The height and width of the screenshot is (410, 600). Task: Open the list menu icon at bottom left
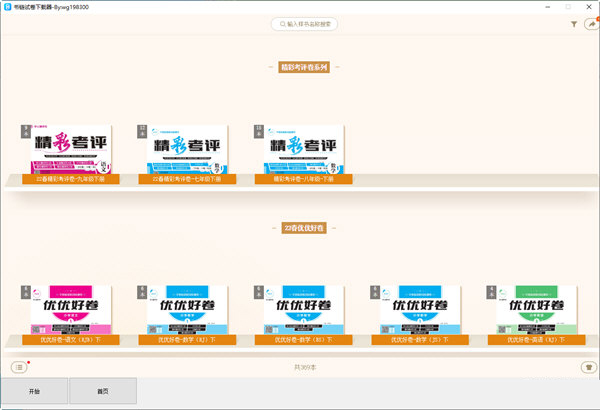[x=18, y=367]
